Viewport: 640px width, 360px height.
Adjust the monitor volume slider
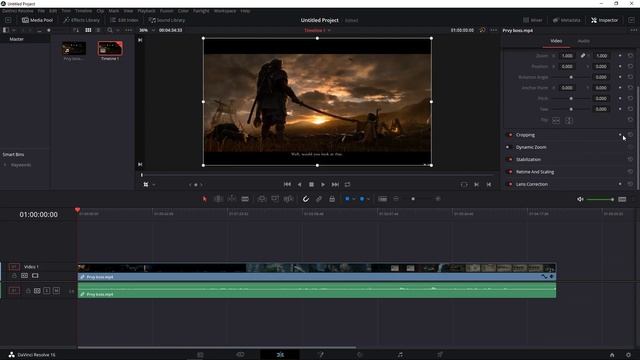[x=601, y=199]
